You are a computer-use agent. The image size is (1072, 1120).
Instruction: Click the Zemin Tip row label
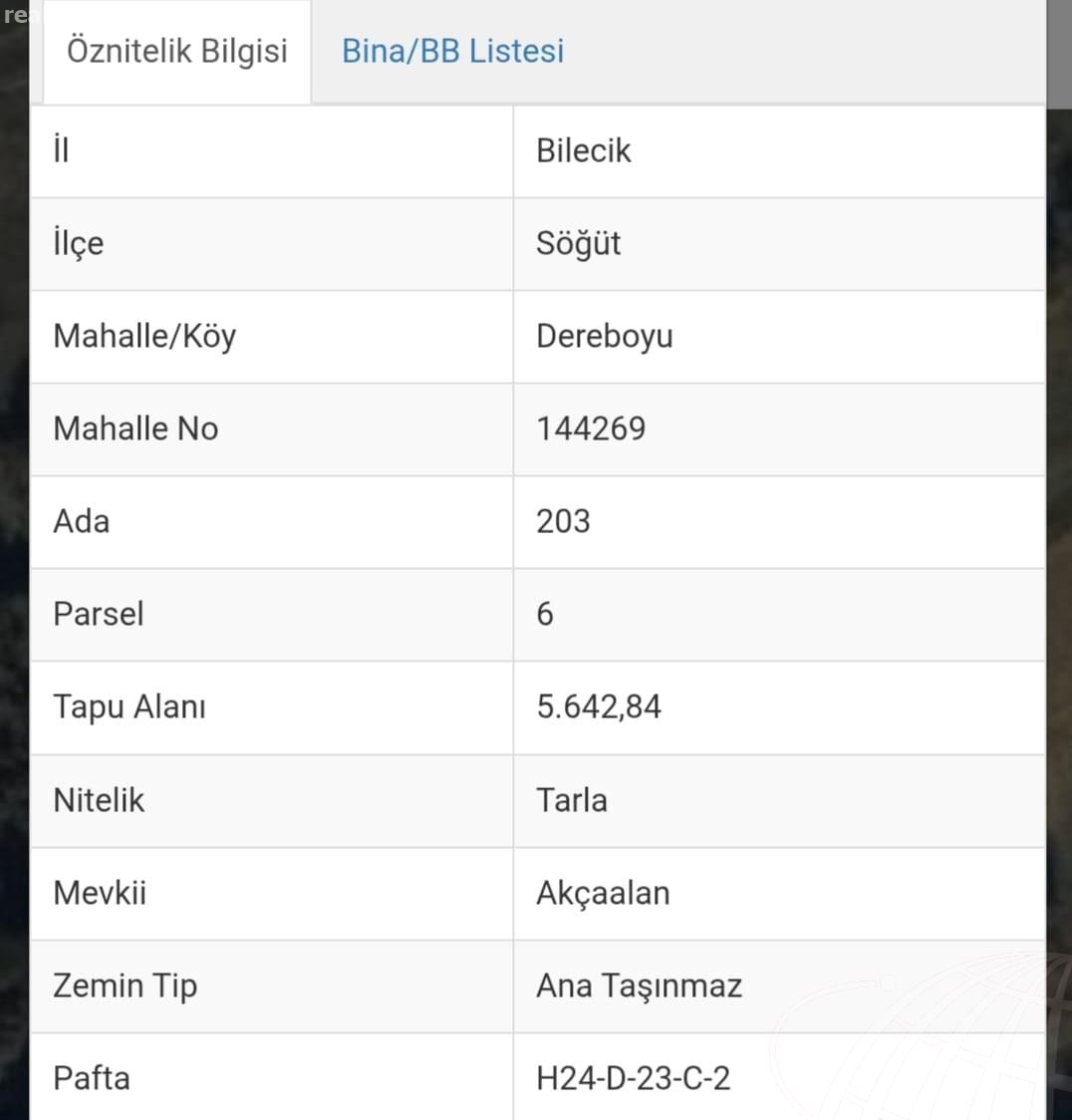pos(125,986)
